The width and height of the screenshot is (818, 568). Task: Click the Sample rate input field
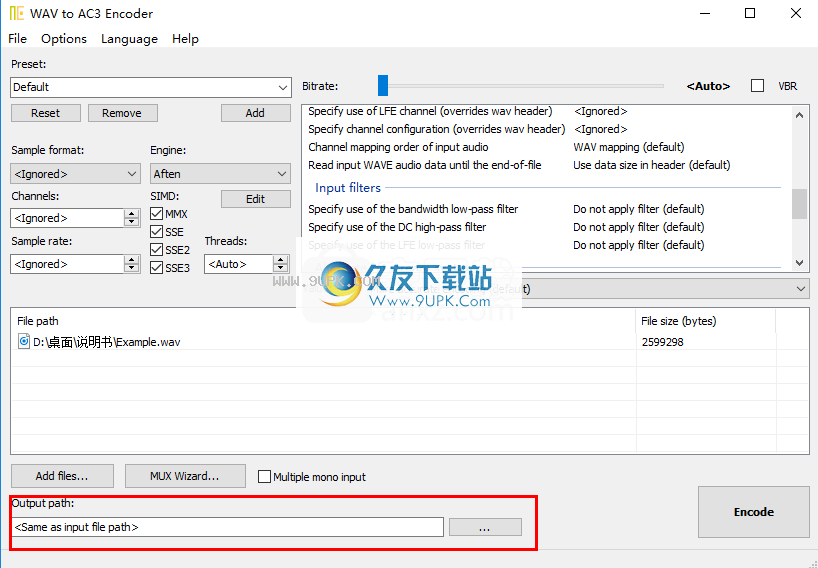click(x=67, y=264)
